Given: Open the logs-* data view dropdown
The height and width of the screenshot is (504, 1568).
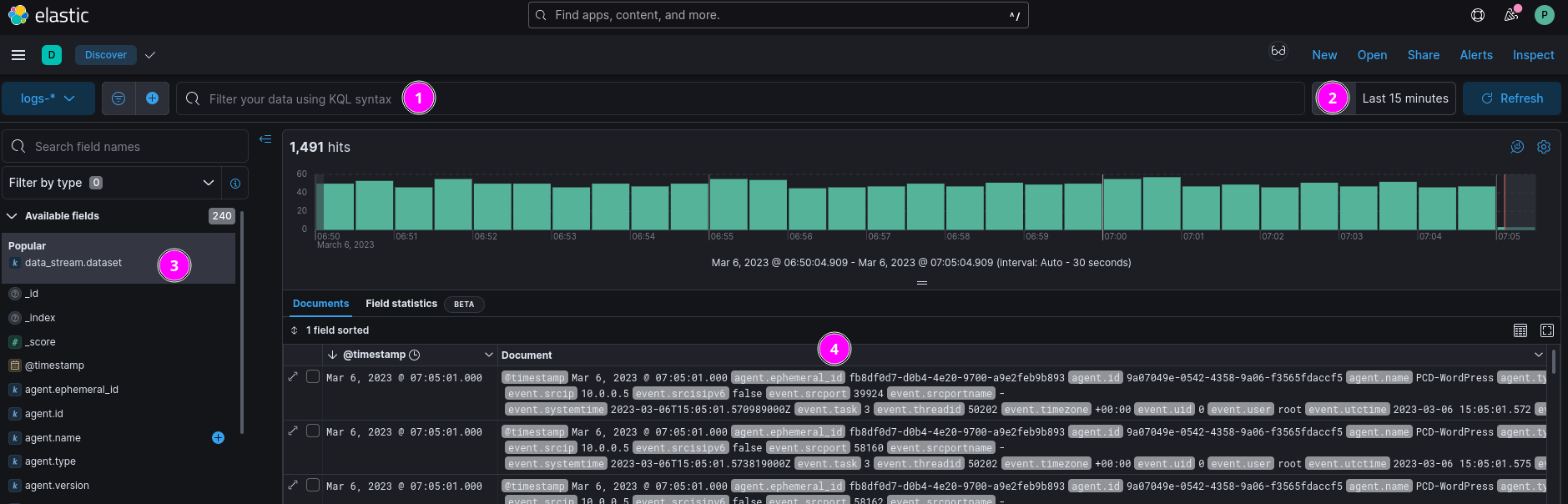Looking at the screenshot, I should click(x=48, y=98).
